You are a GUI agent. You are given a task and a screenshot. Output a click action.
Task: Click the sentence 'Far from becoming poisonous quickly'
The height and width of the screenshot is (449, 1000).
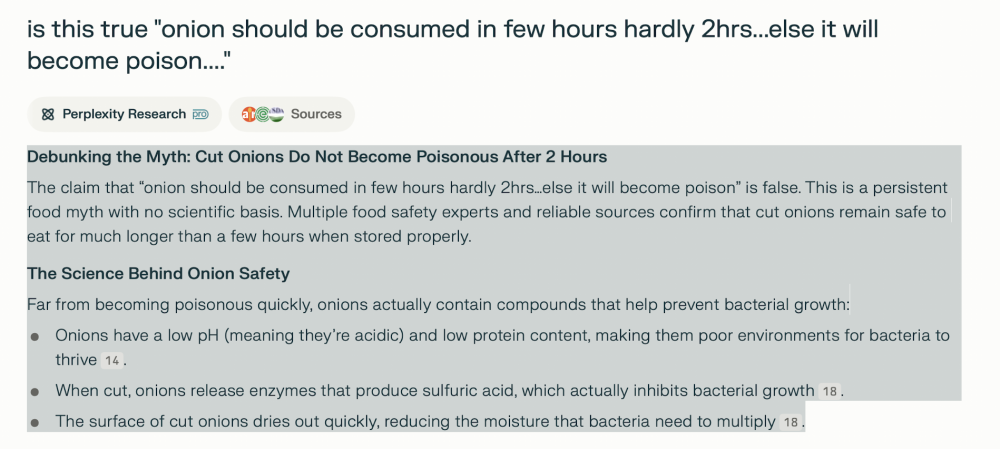tap(438, 304)
